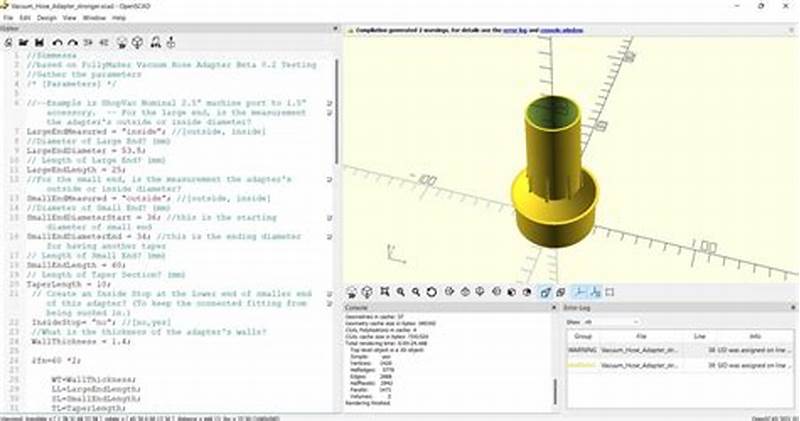Click 'Rendering finished.' line in Console
The height and width of the screenshot is (421, 800).
tap(367, 403)
